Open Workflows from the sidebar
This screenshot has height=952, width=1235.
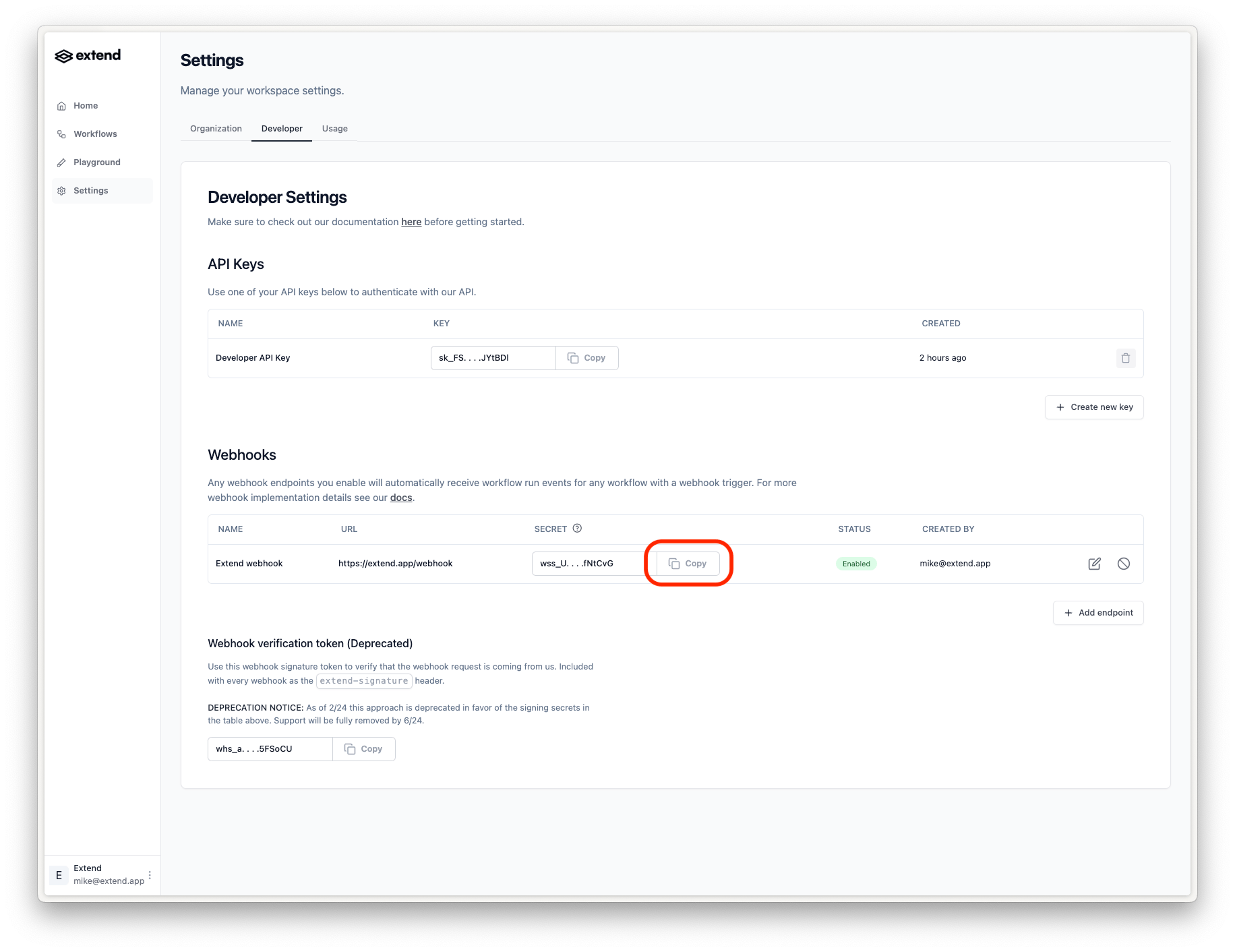[95, 134]
